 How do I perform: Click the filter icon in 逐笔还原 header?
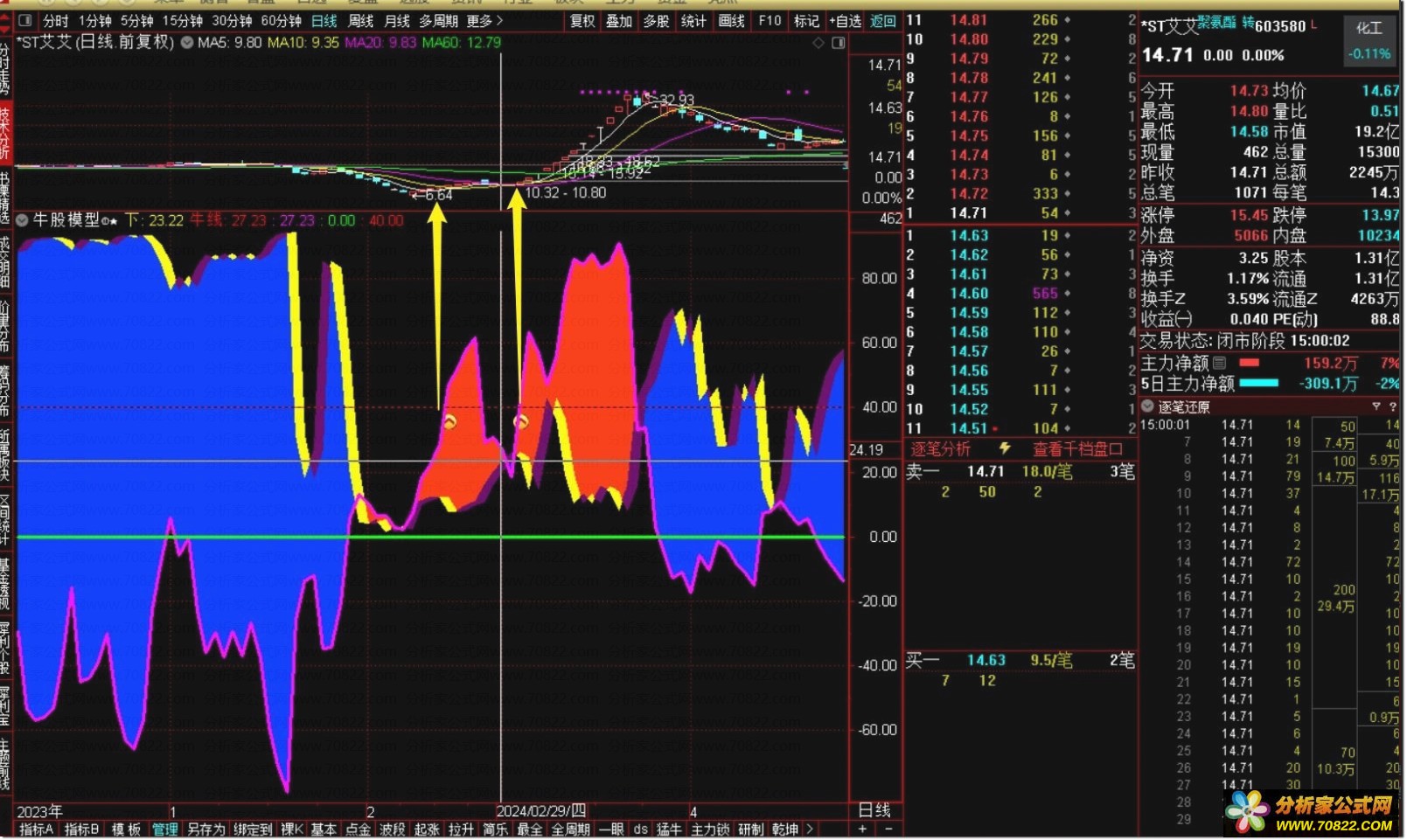coord(1376,406)
